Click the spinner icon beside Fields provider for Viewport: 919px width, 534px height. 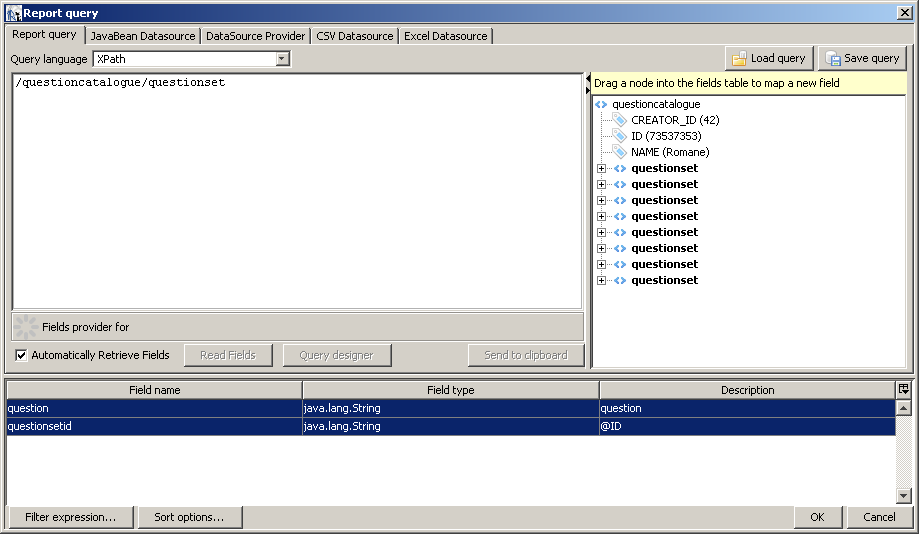tap(26, 327)
